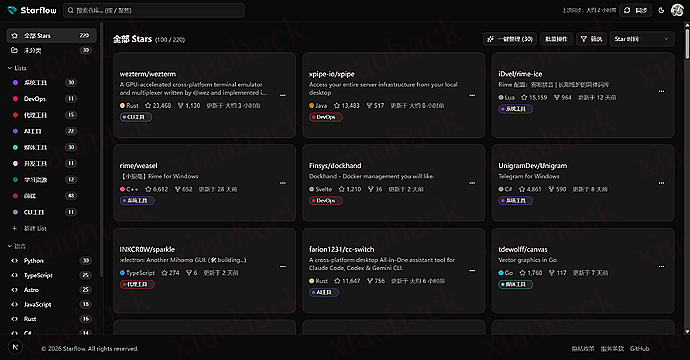The height and width of the screenshot is (360, 690).
Task: Select 全部 Stars in the sidebar
Action: pos(51,36)
